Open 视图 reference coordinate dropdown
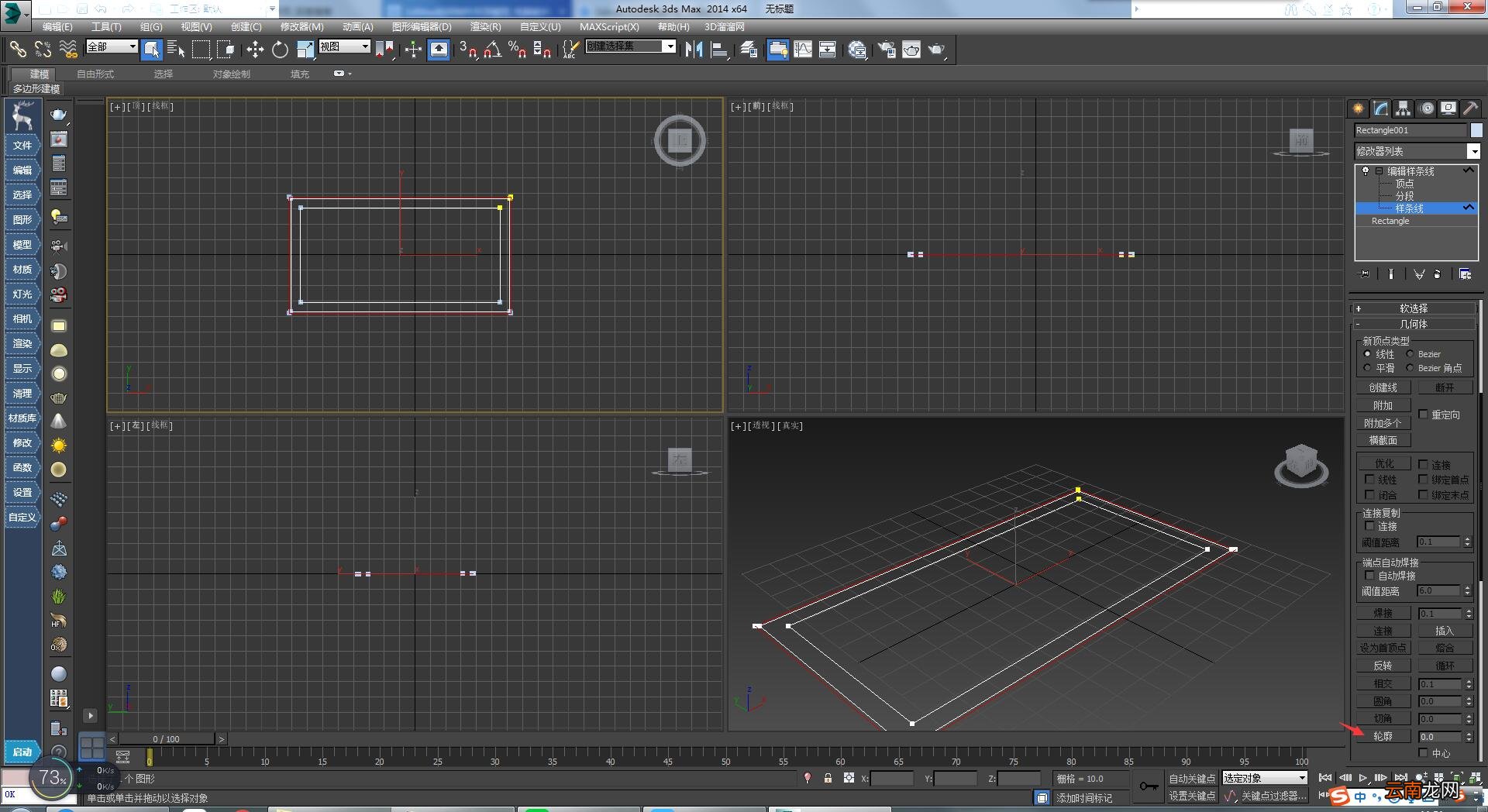Viewport: 1488px width, 812px height. click(x=344, y=46)
